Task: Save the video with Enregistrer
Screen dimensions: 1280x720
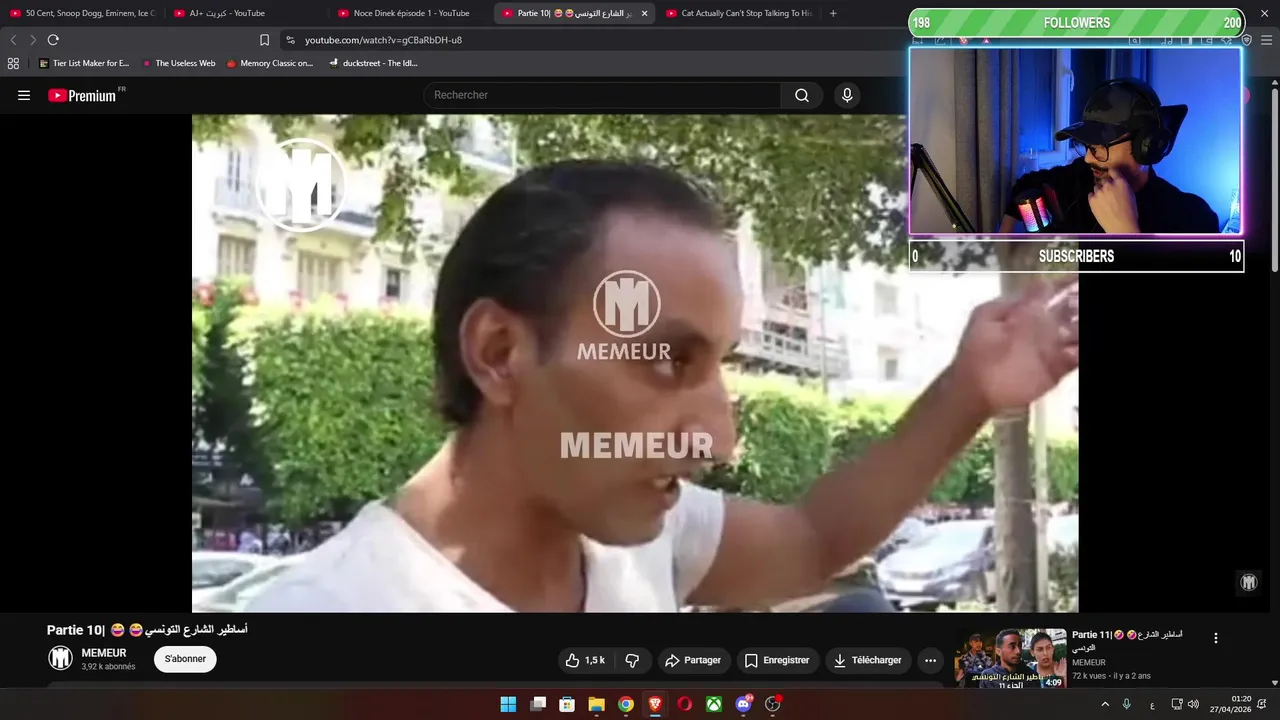Action: click(777, 660)
